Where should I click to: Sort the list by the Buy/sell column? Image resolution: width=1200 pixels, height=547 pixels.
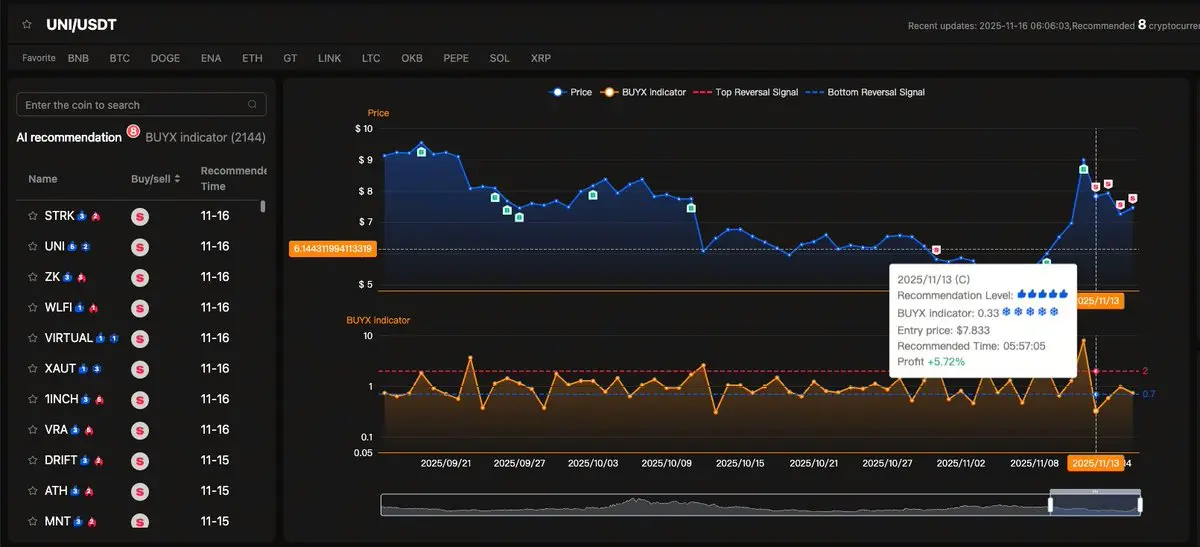click(x=156, y=179)
